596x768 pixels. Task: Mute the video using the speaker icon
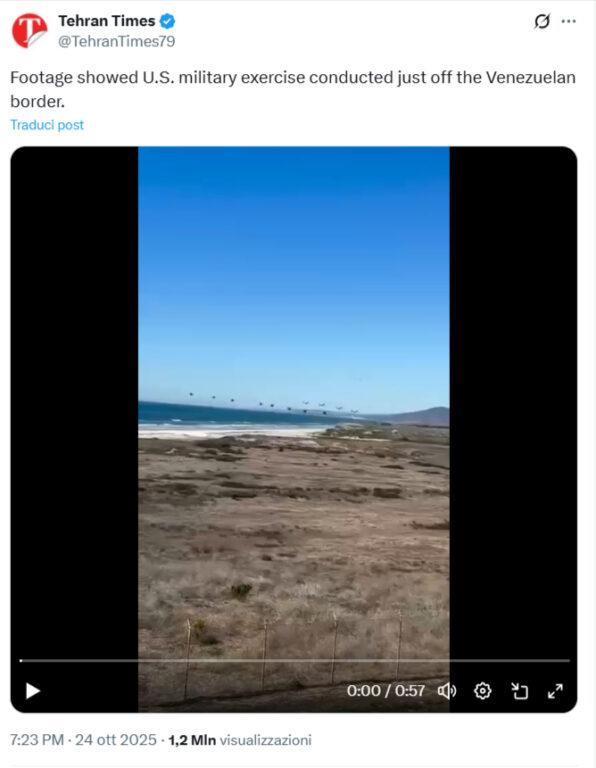click(447, 691)
